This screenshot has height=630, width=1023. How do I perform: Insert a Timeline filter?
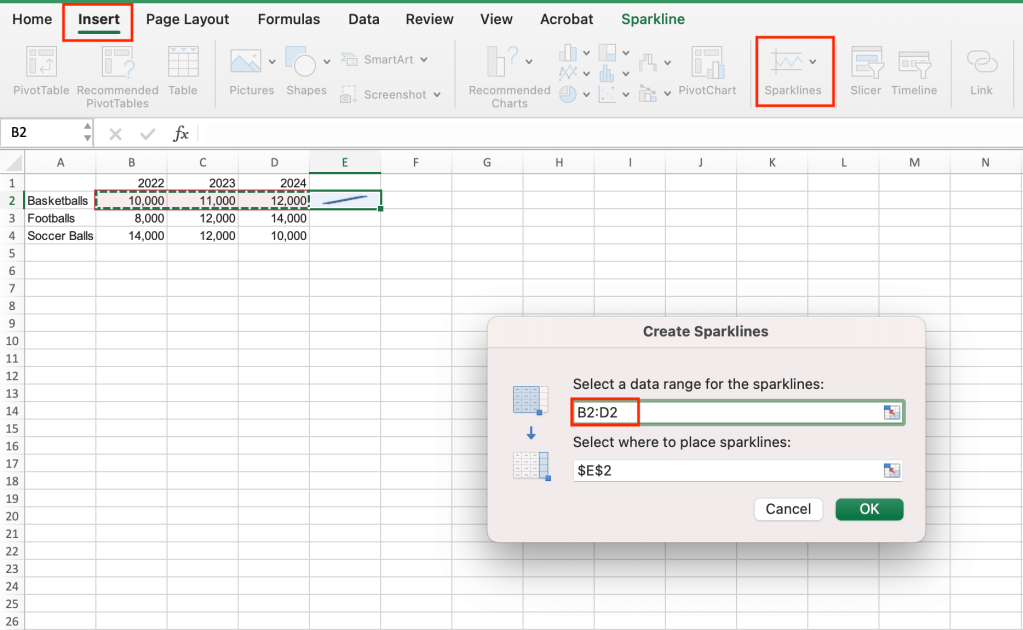[914, 71]
